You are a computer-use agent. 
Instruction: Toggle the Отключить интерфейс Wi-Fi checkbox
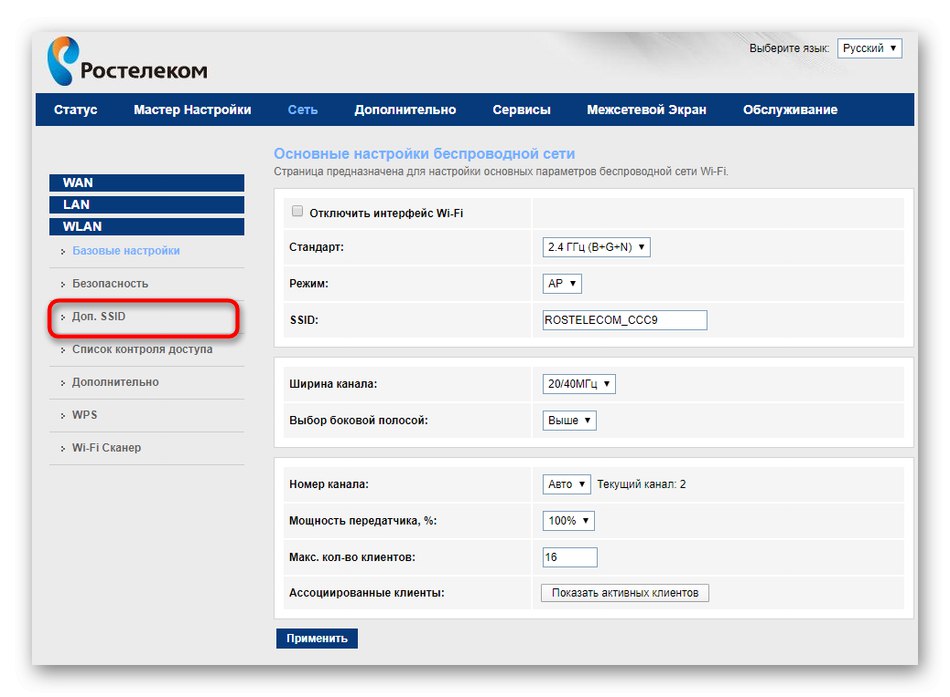pyautogui.click(x=297, y=211)
